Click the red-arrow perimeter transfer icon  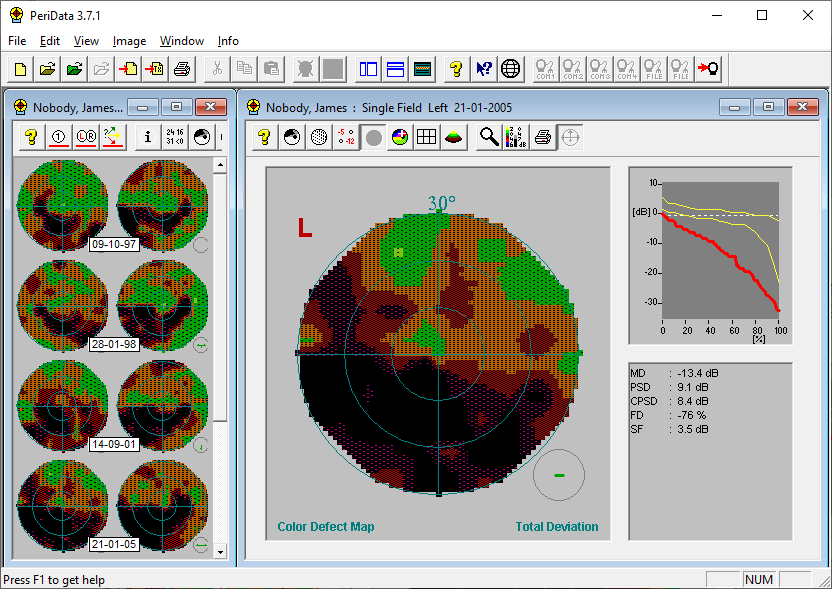[x=708, y=69]
